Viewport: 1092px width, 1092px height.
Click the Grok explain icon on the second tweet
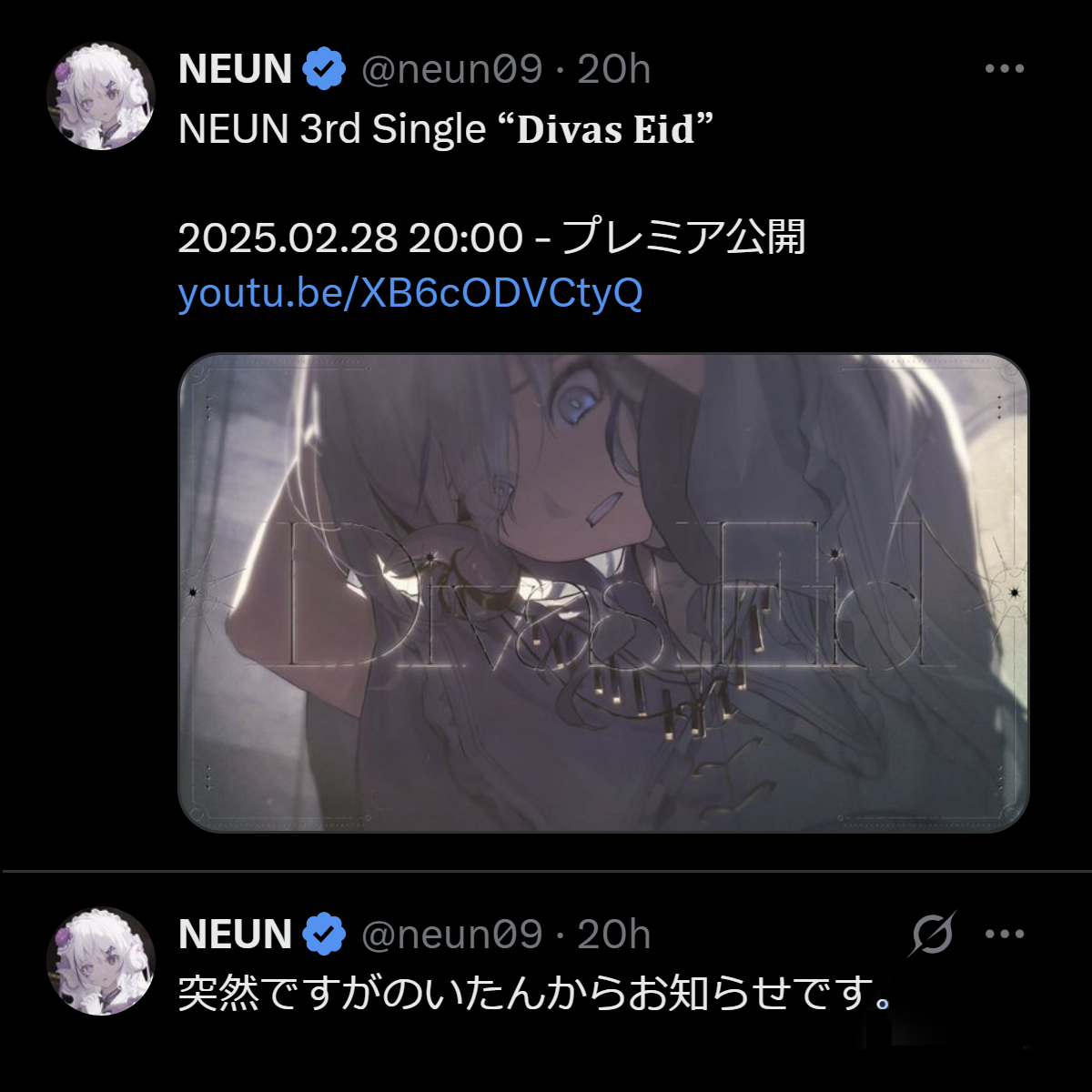(x=932, y=934)
